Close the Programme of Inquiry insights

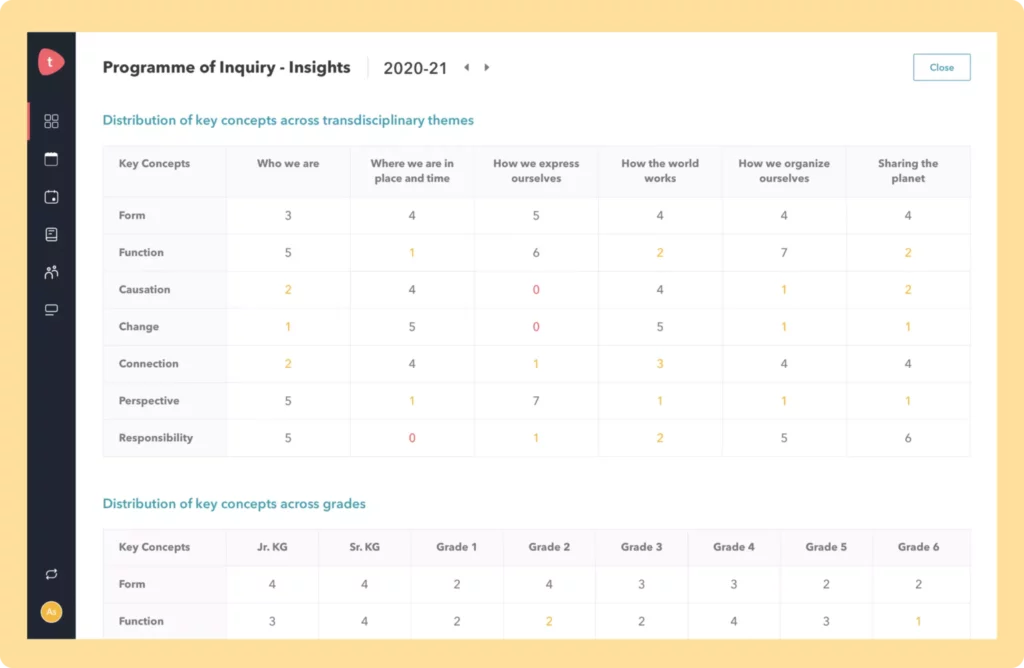(941, 68)
